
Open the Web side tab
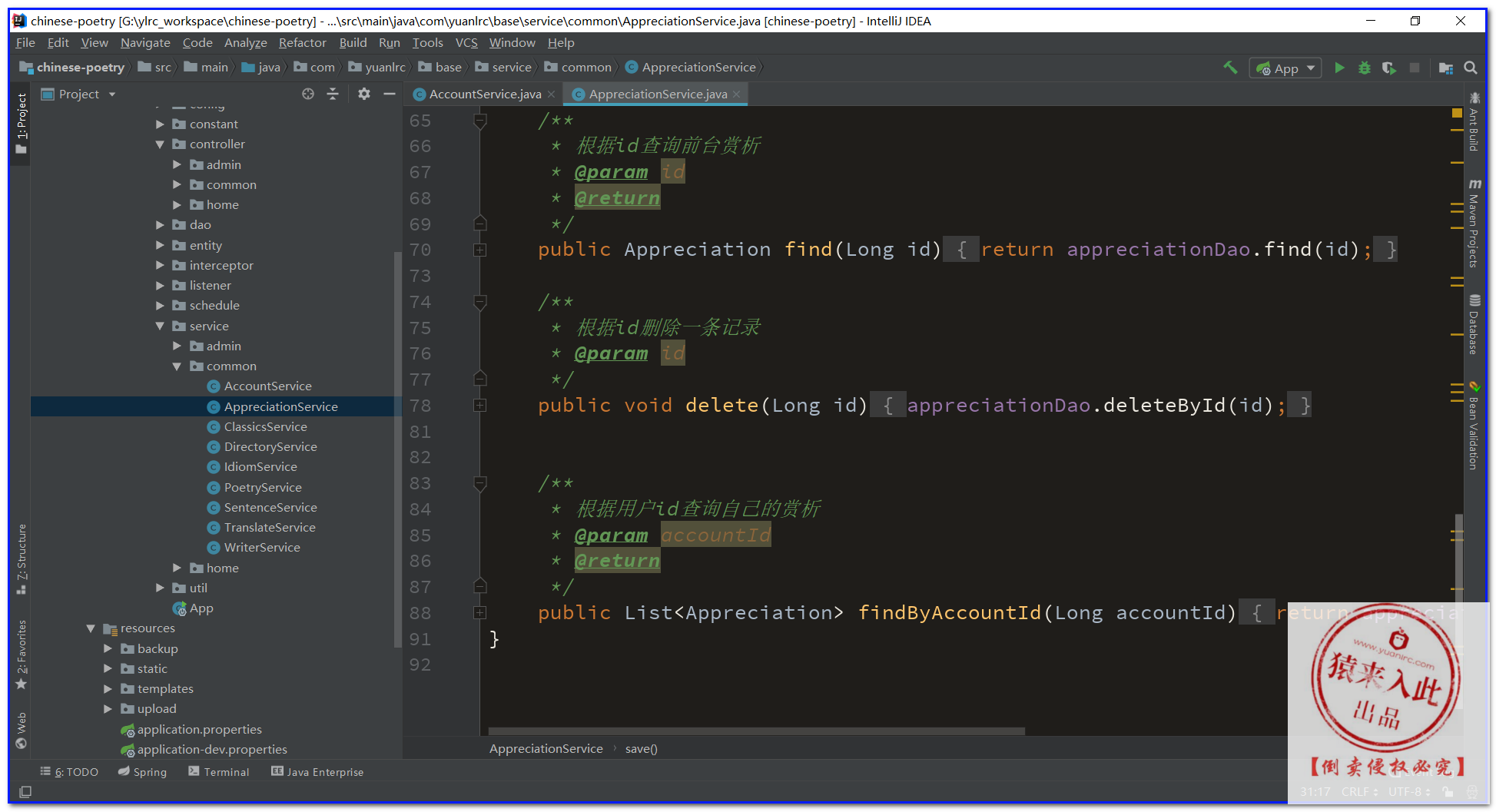click(x=21, y=731)
